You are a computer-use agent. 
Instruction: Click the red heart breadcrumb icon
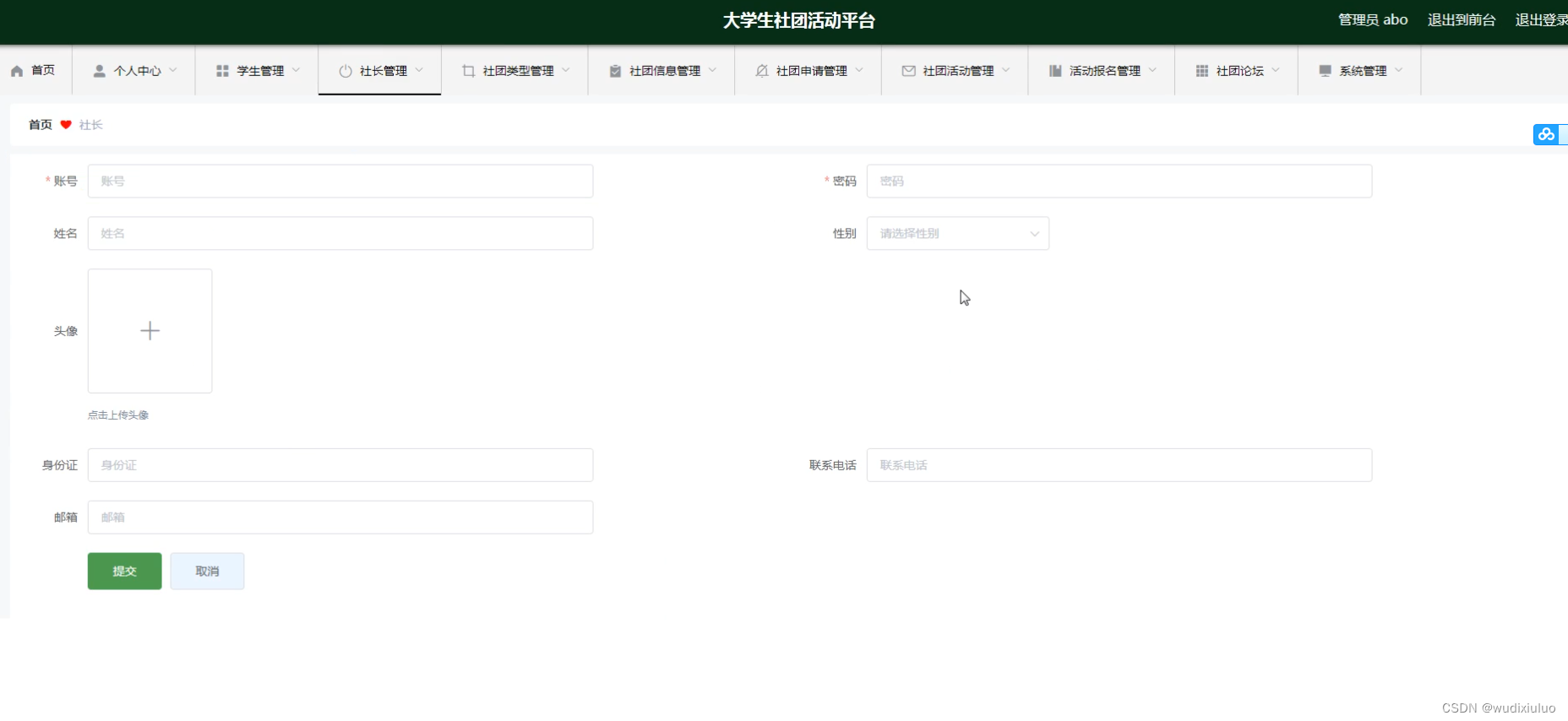(x=66, y=125)
